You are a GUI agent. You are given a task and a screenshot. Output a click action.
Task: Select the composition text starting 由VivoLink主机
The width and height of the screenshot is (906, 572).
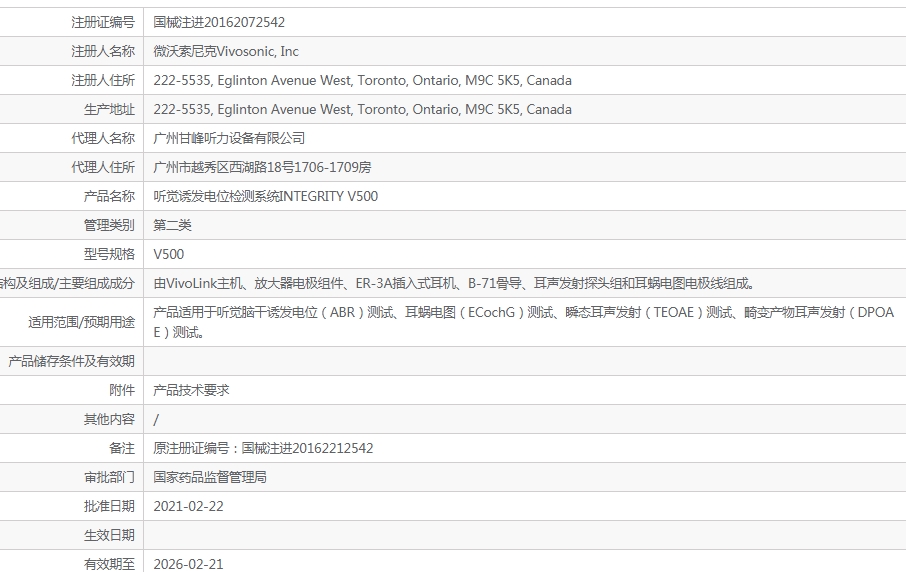coord(455,283)
